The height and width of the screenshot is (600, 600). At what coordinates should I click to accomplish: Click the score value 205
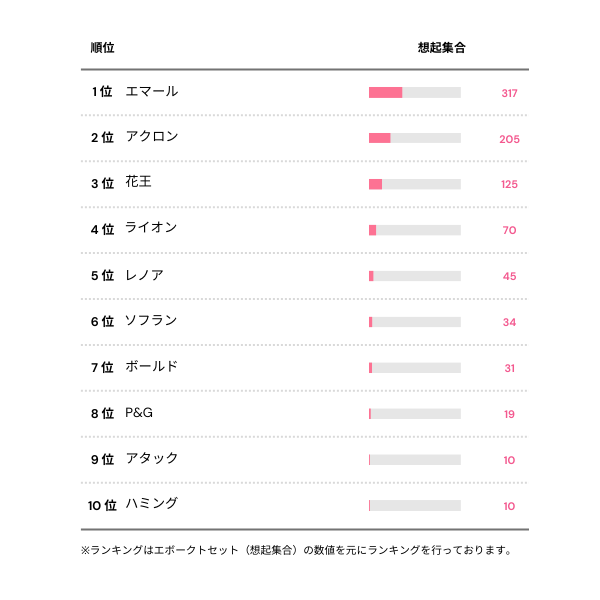(509, 139)
